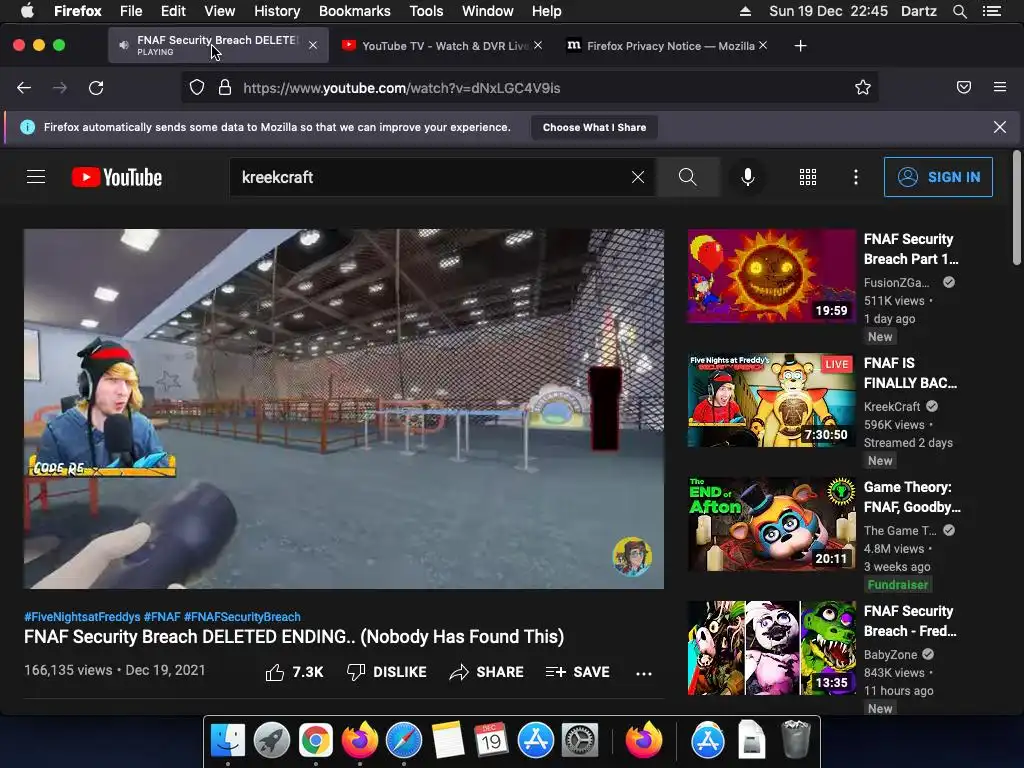The image size is (1024, 768).
Task: Go back to the previous page
Action: point(24,88)
